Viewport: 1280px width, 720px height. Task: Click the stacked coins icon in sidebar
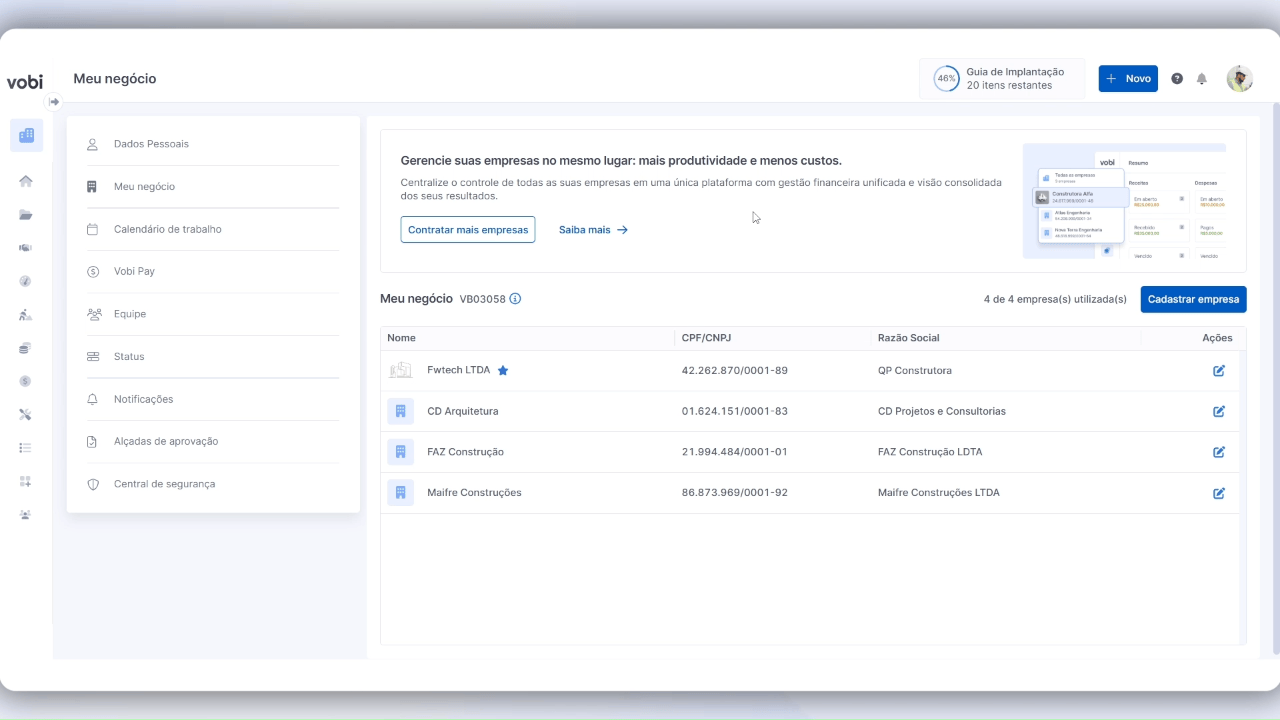click(26, 348)
